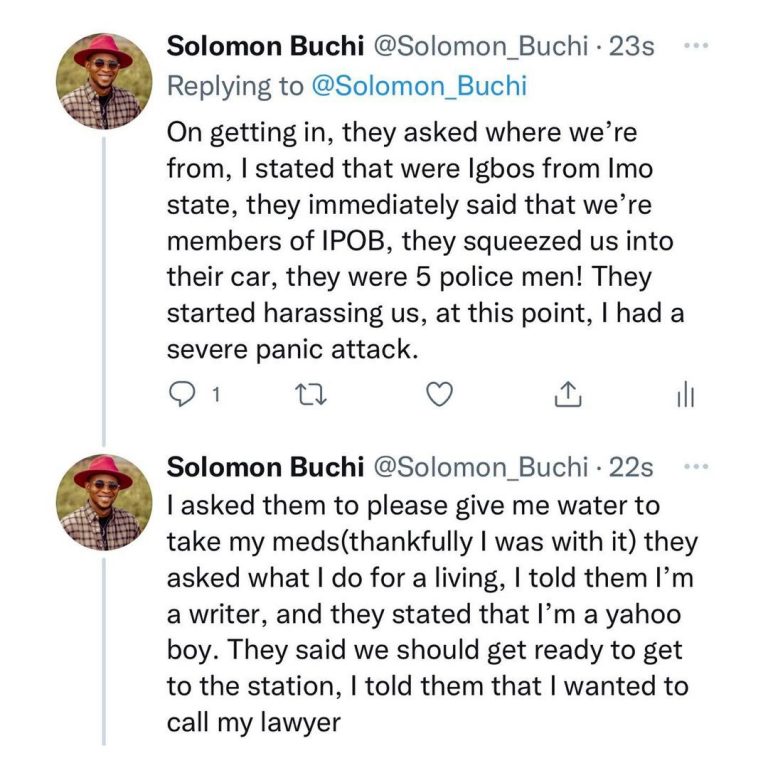Screen dimensions: 768x768
Task: Open profile picture on the second tweet
Action: tap(104, 502)
